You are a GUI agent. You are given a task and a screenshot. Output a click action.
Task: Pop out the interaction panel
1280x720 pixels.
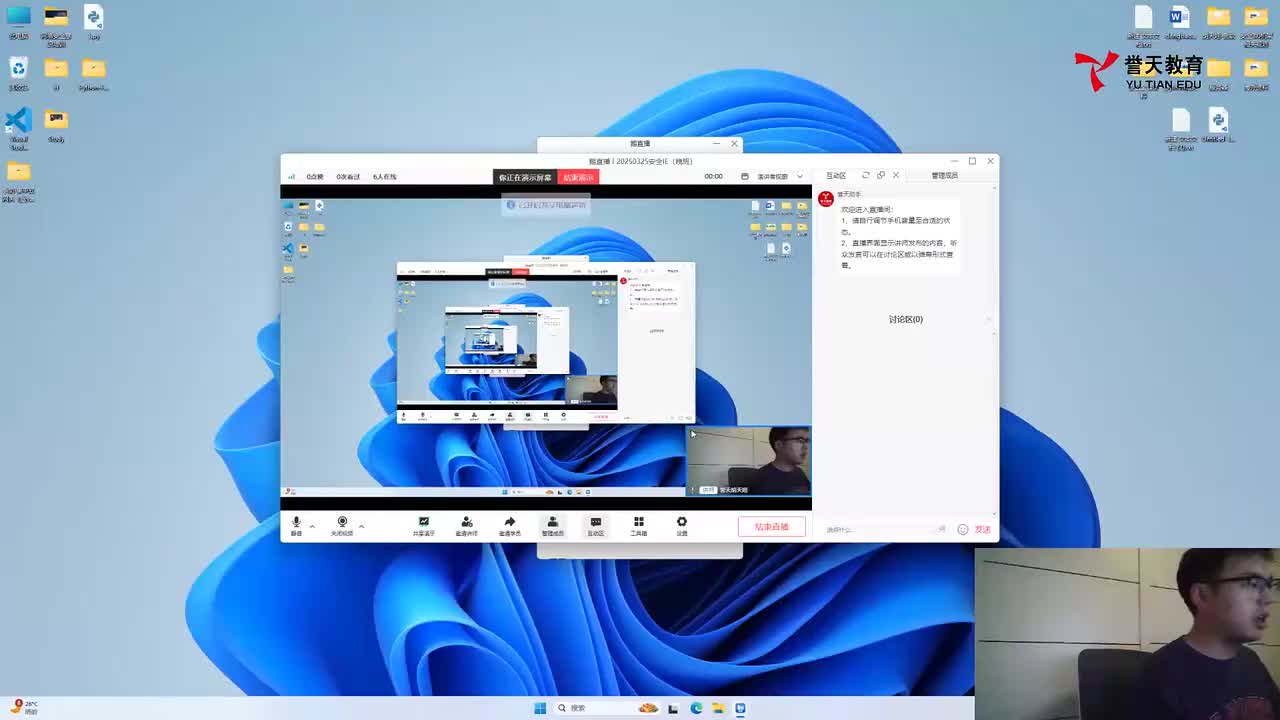tap(881, 175)
